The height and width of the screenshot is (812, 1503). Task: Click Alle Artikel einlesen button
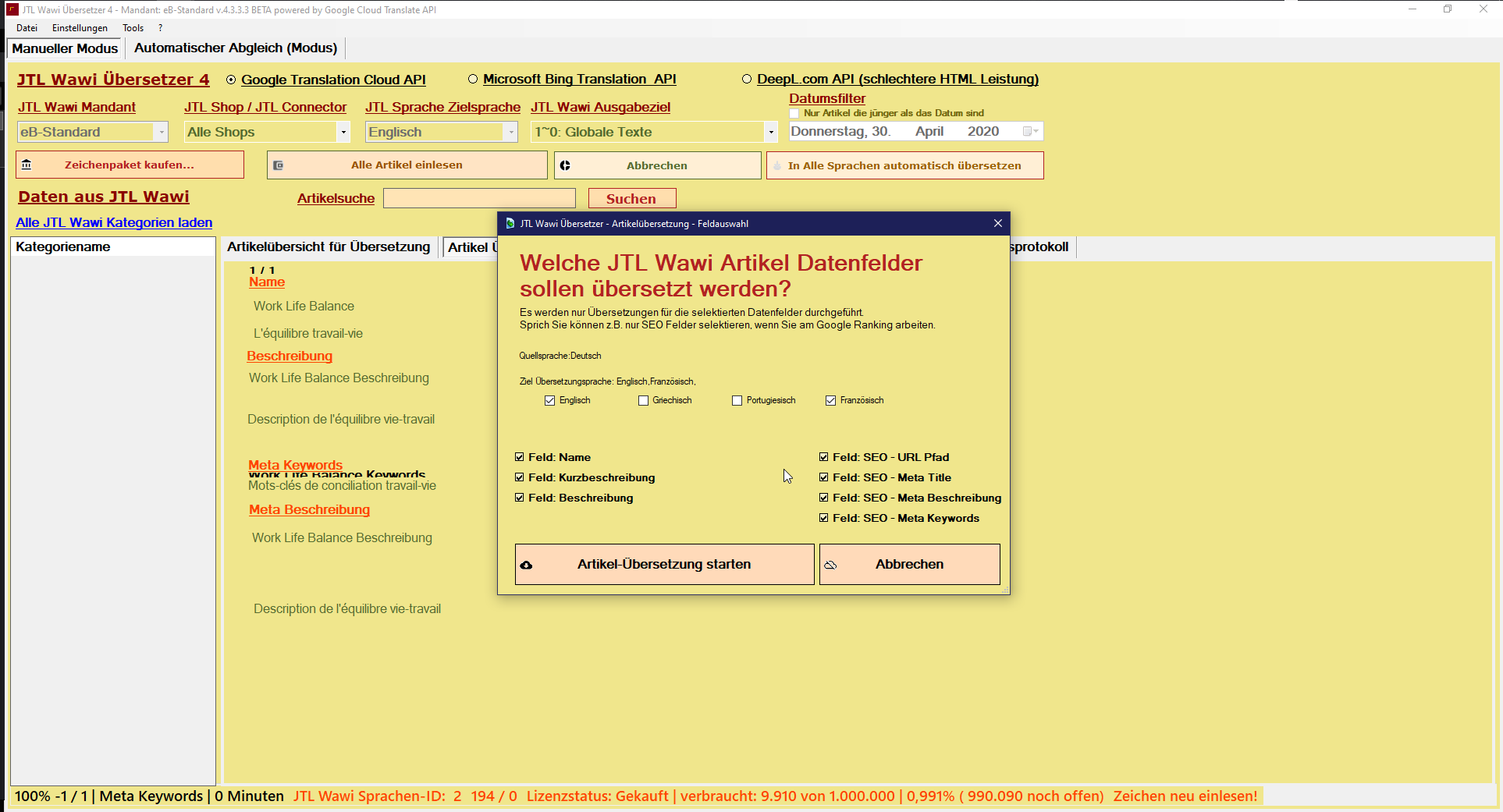pos(407,165)
